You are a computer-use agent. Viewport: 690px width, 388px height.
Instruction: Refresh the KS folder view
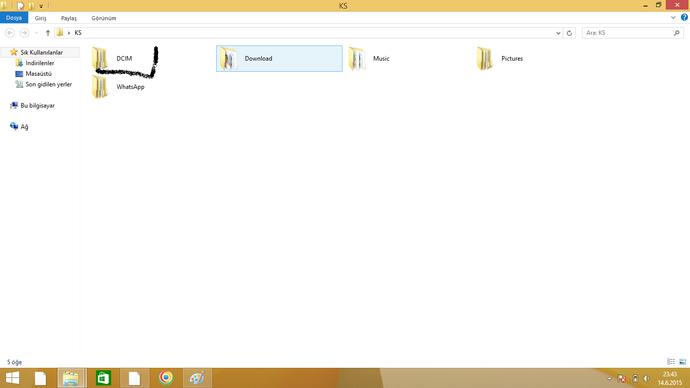click(569, 33)
